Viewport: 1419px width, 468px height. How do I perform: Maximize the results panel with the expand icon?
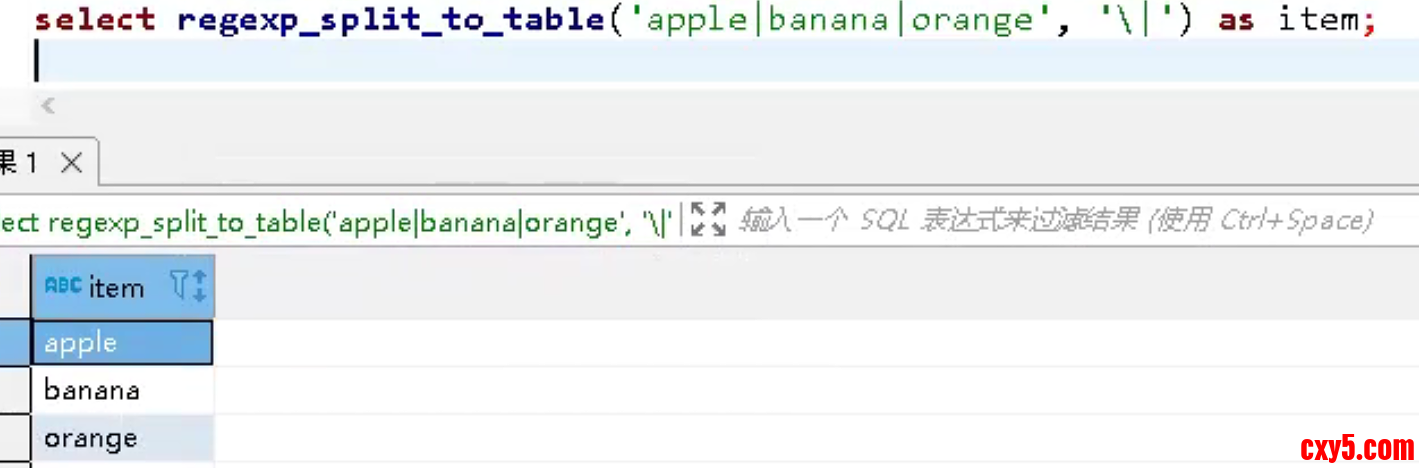tap(708, 218)
